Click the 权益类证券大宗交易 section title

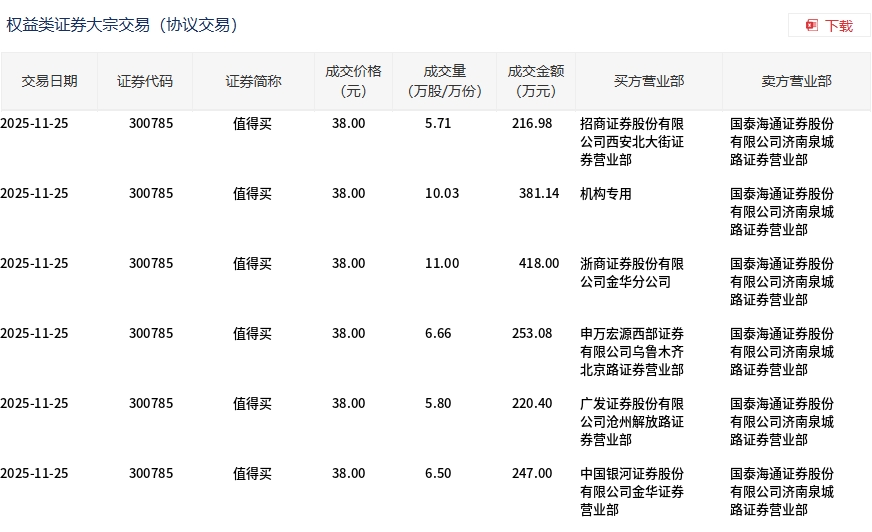pos(122,25)
